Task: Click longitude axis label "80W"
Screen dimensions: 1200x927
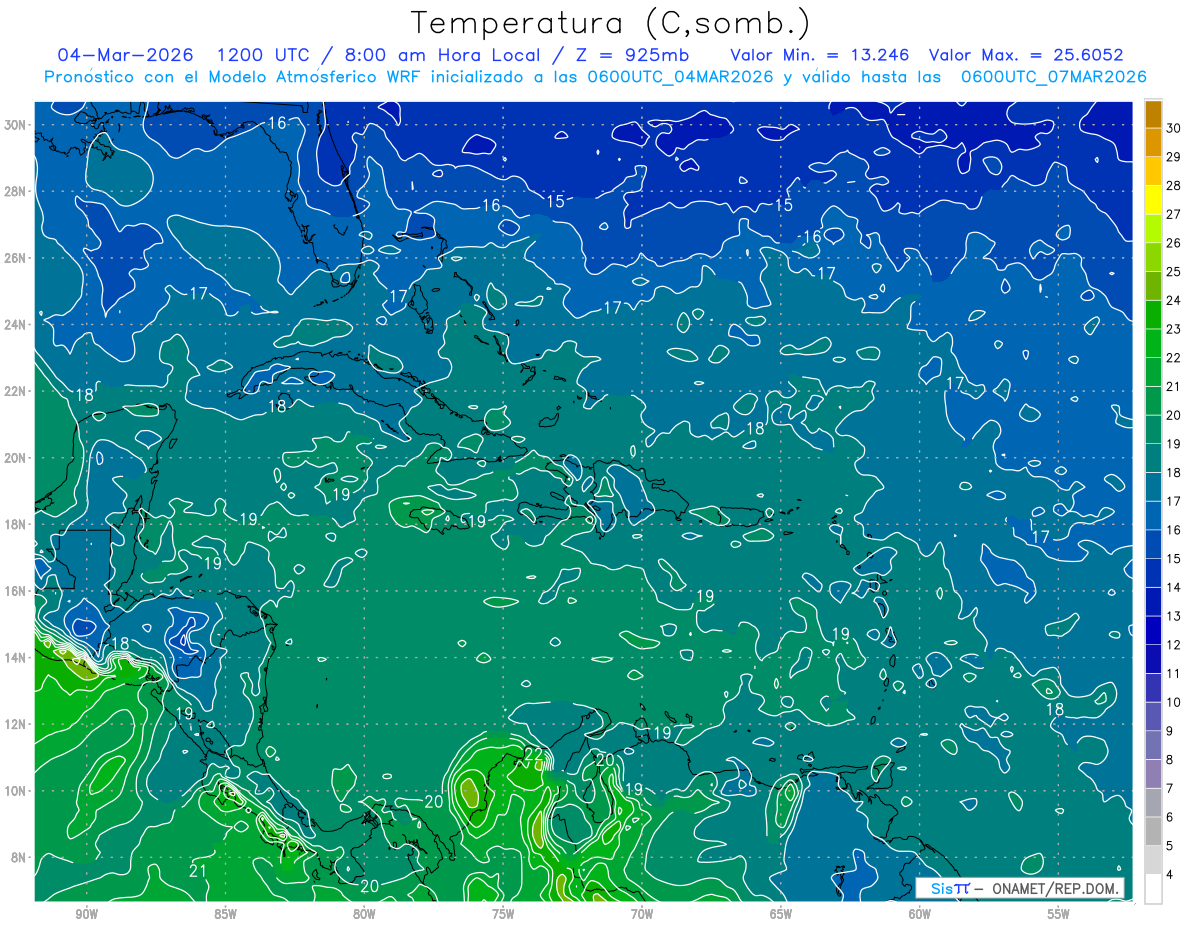Action: [x=364, y=914]
